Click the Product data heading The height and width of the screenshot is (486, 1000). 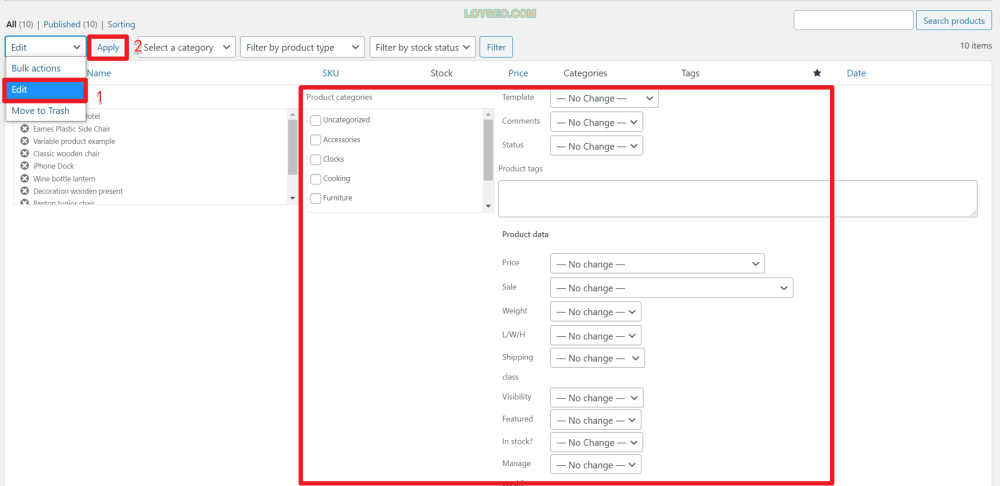[526, 234]
